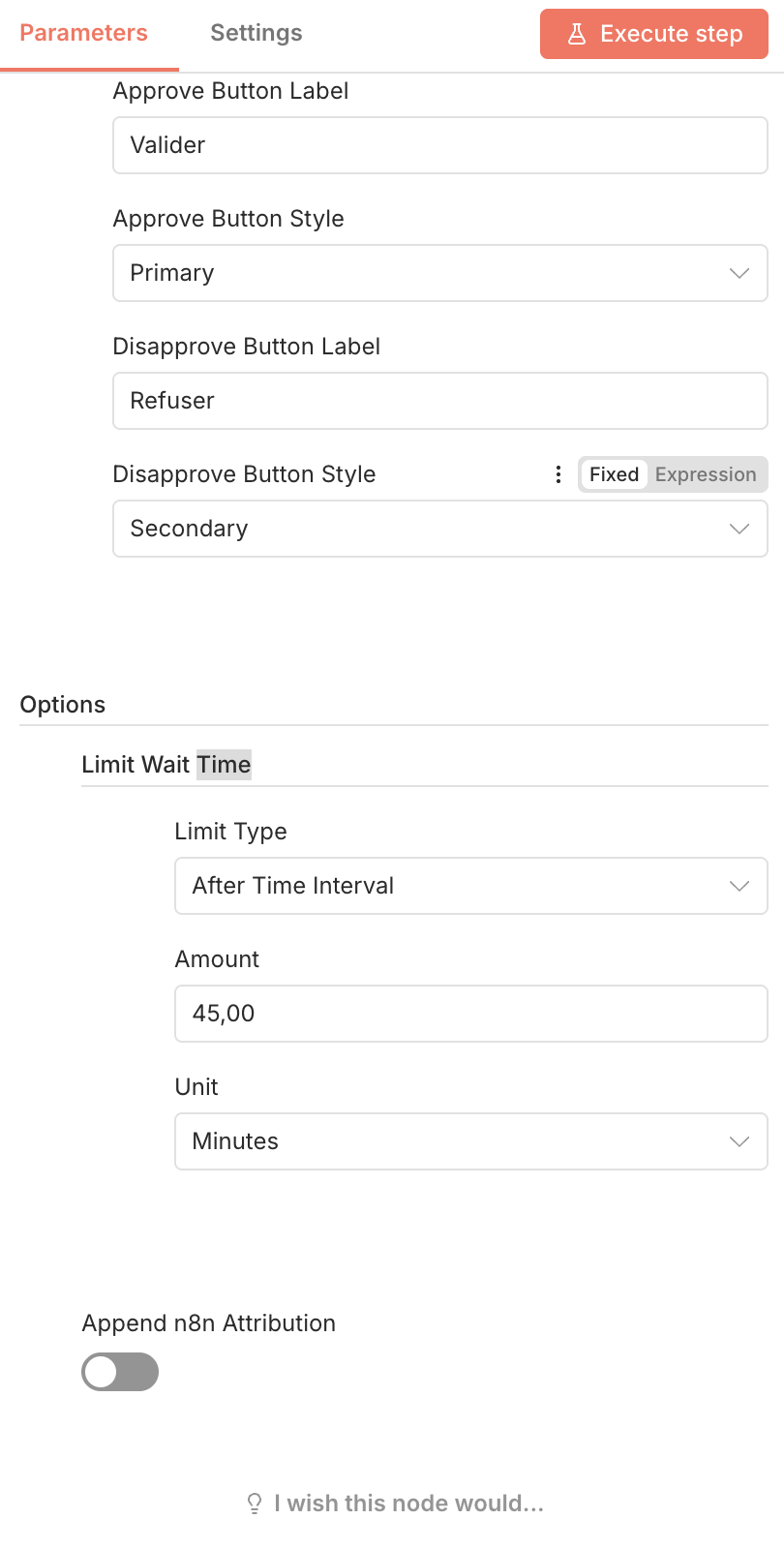Click the Approve Button Label field
This screenshot has width=784, height=1549.
pyautogui.click(x=440, y=145)
